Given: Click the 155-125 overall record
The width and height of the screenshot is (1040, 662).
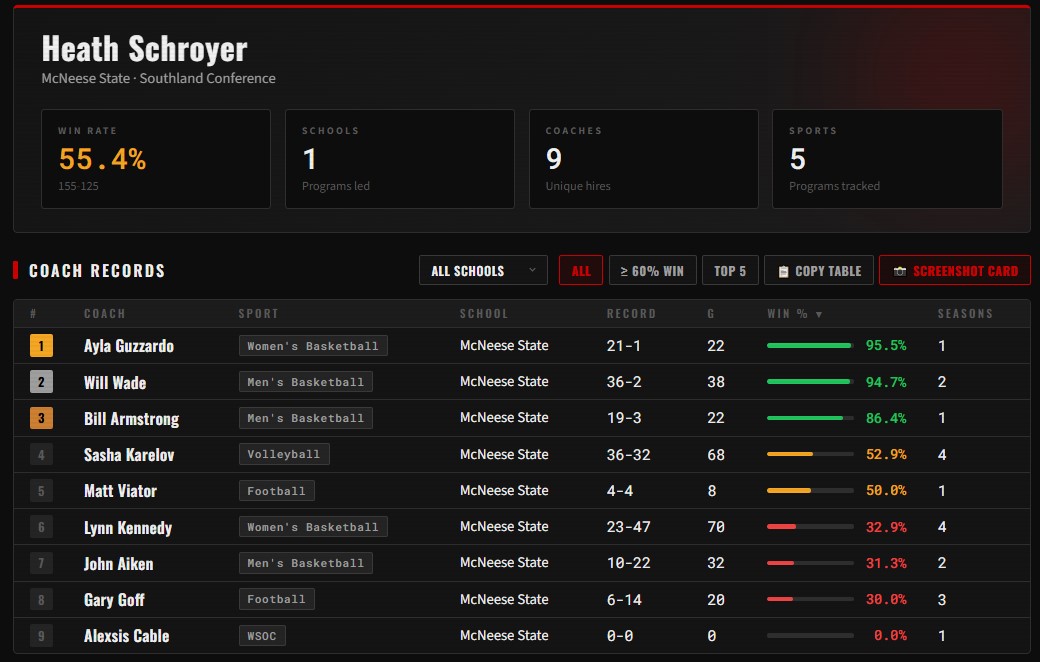Looking at the screenshot, I should click(78, 186).
